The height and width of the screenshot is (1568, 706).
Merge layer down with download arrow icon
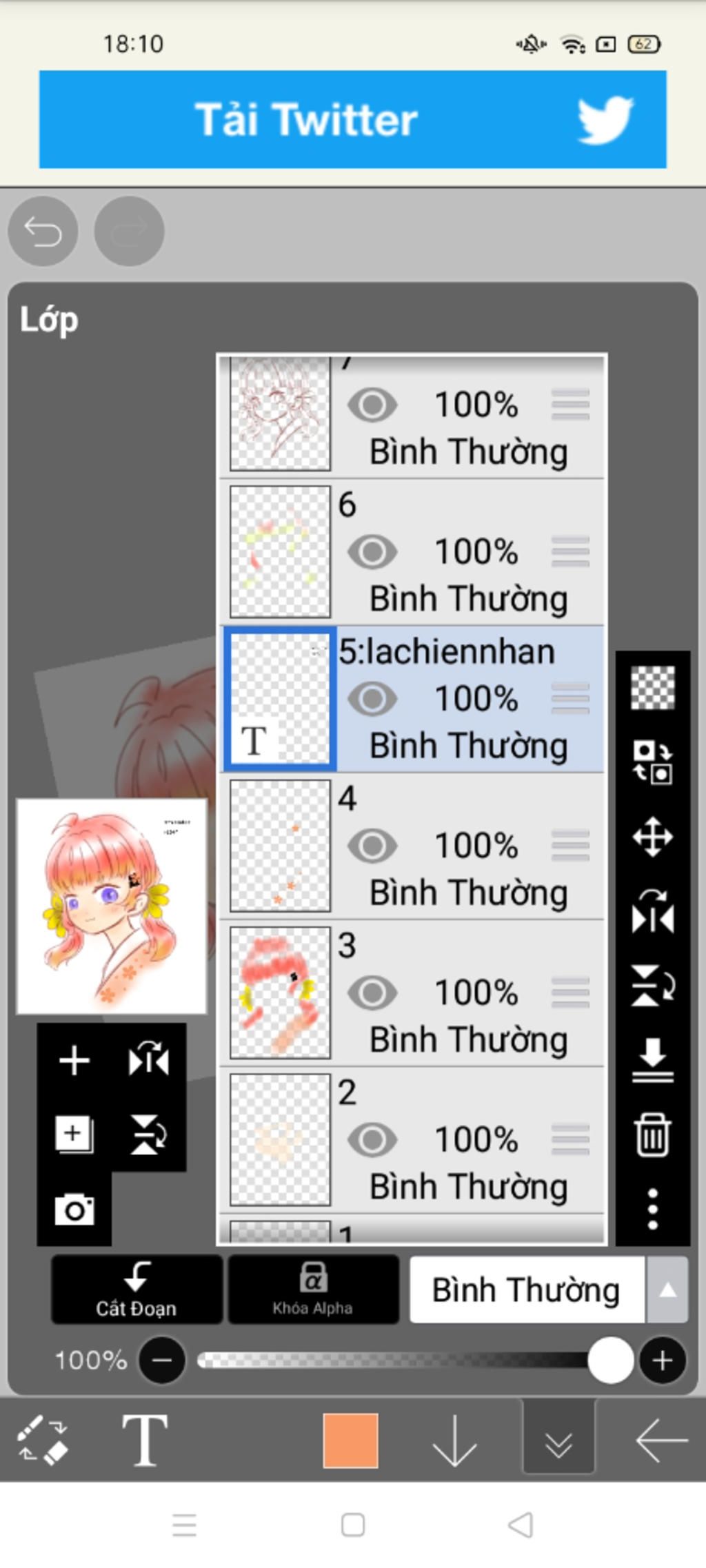652,1060
